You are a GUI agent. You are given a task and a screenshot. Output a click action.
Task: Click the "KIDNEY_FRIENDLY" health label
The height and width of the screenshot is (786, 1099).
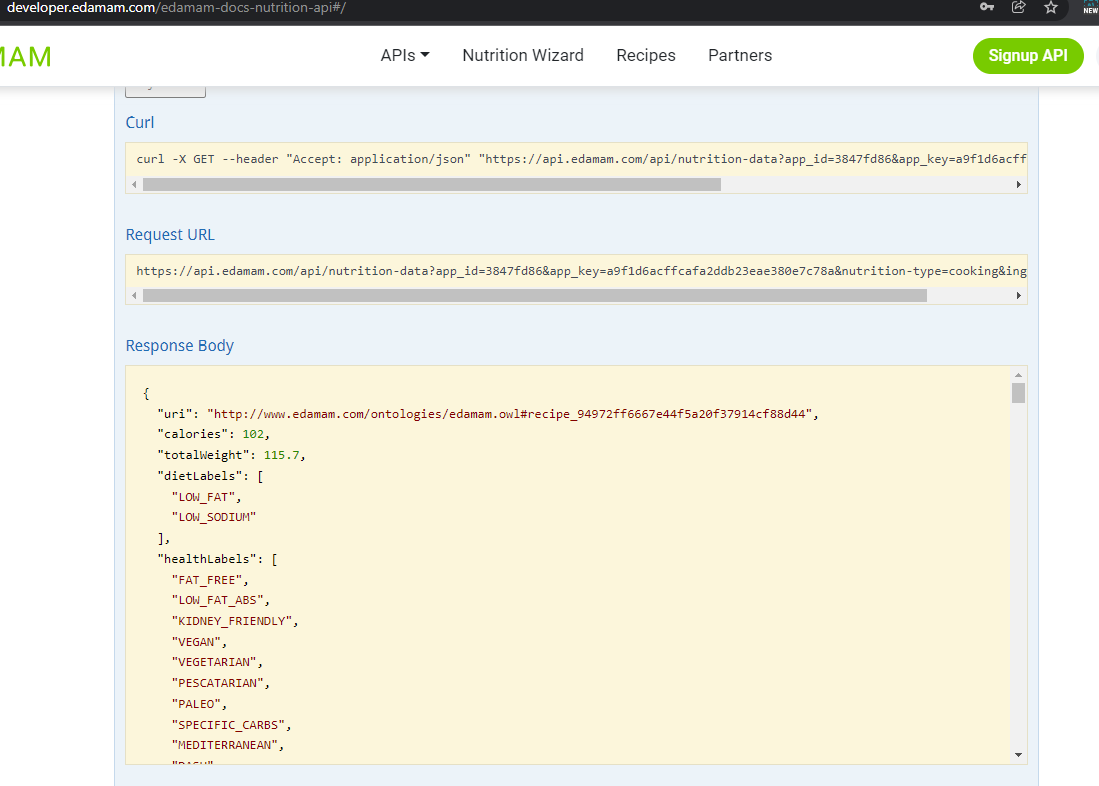click(x=232, y=621)
